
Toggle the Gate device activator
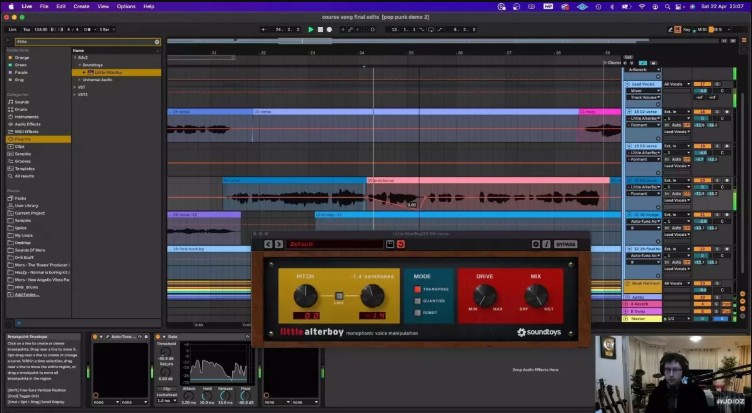tap(158, 337)
